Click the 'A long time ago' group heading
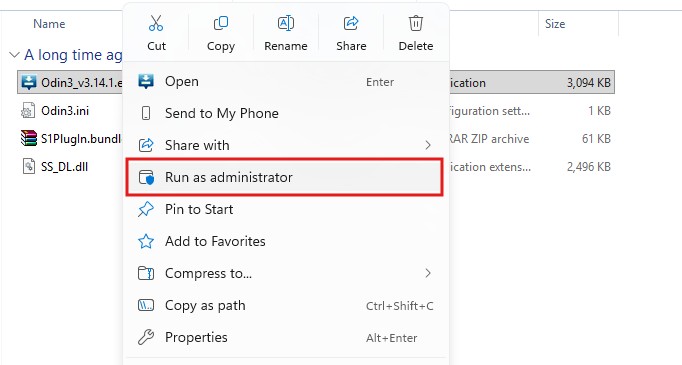682x365 pixels. click(x=74, y=55)
